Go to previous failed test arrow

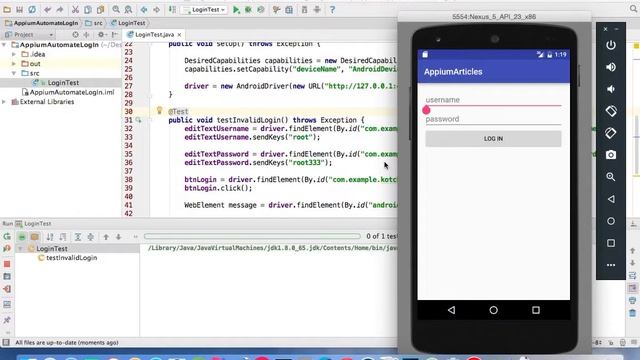pyautogui.click(x=106, y=236)
